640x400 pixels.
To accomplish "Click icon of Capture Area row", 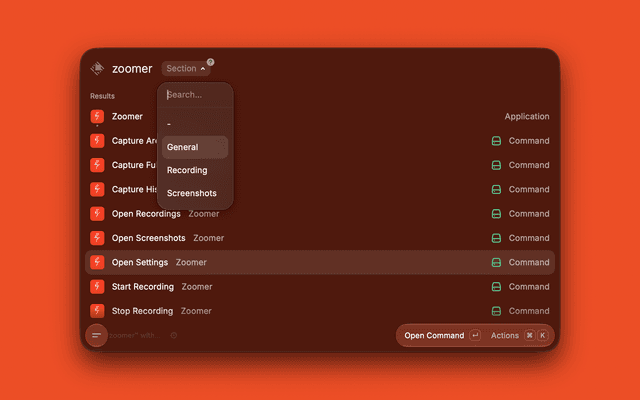I will tap(97, 141).
